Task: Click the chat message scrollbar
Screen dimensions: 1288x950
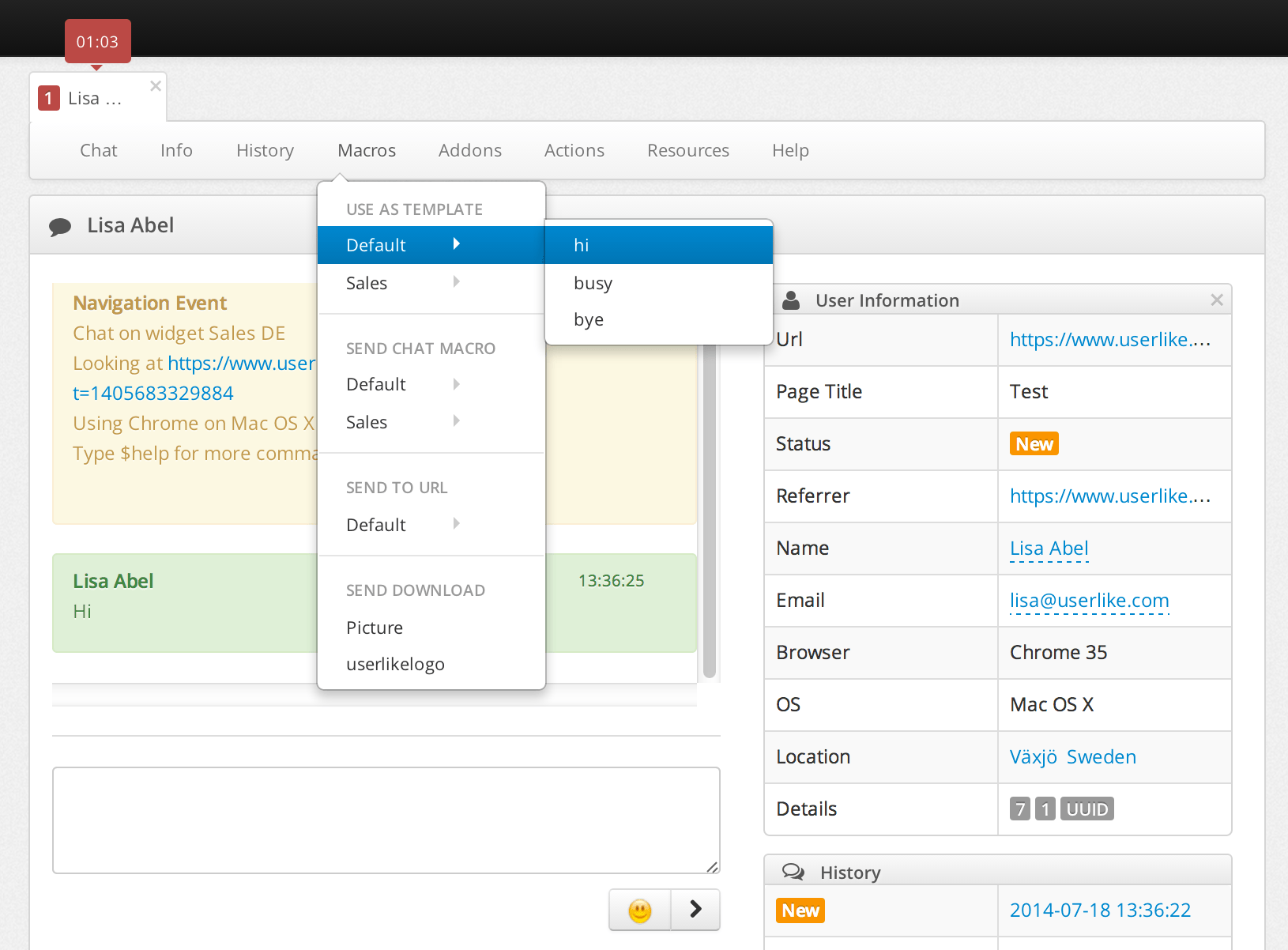Action: point(709,514)
